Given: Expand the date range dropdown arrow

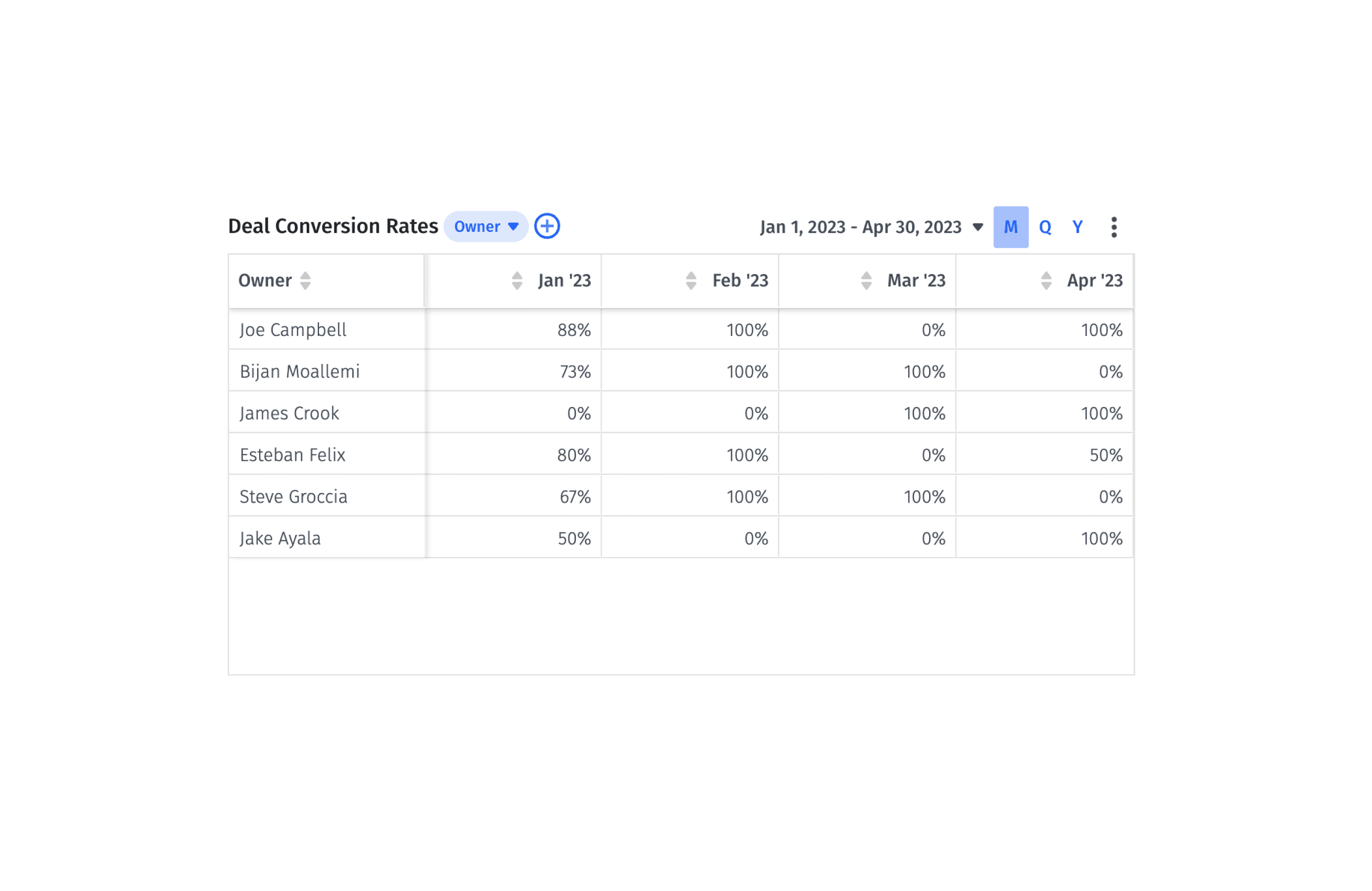Looking at the screenshot, I should tap(978, 227).
